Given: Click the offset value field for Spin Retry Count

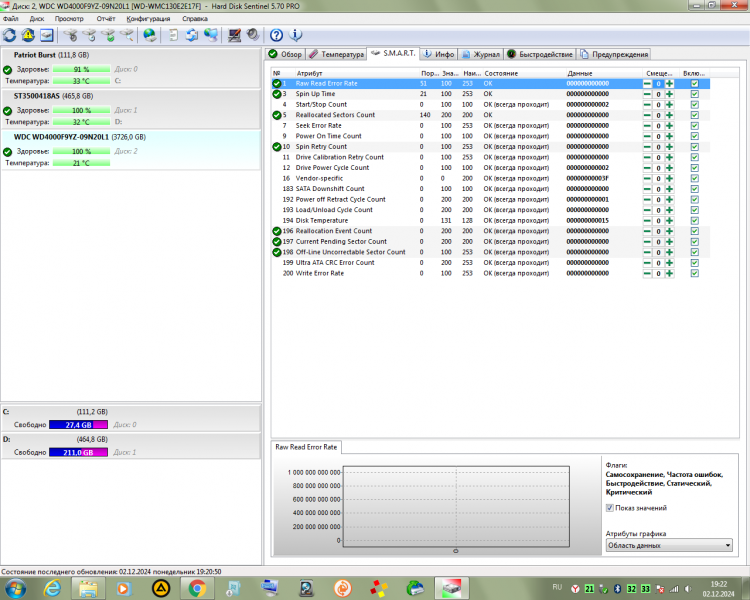Looking at the screenshot, I should point(658,147).
